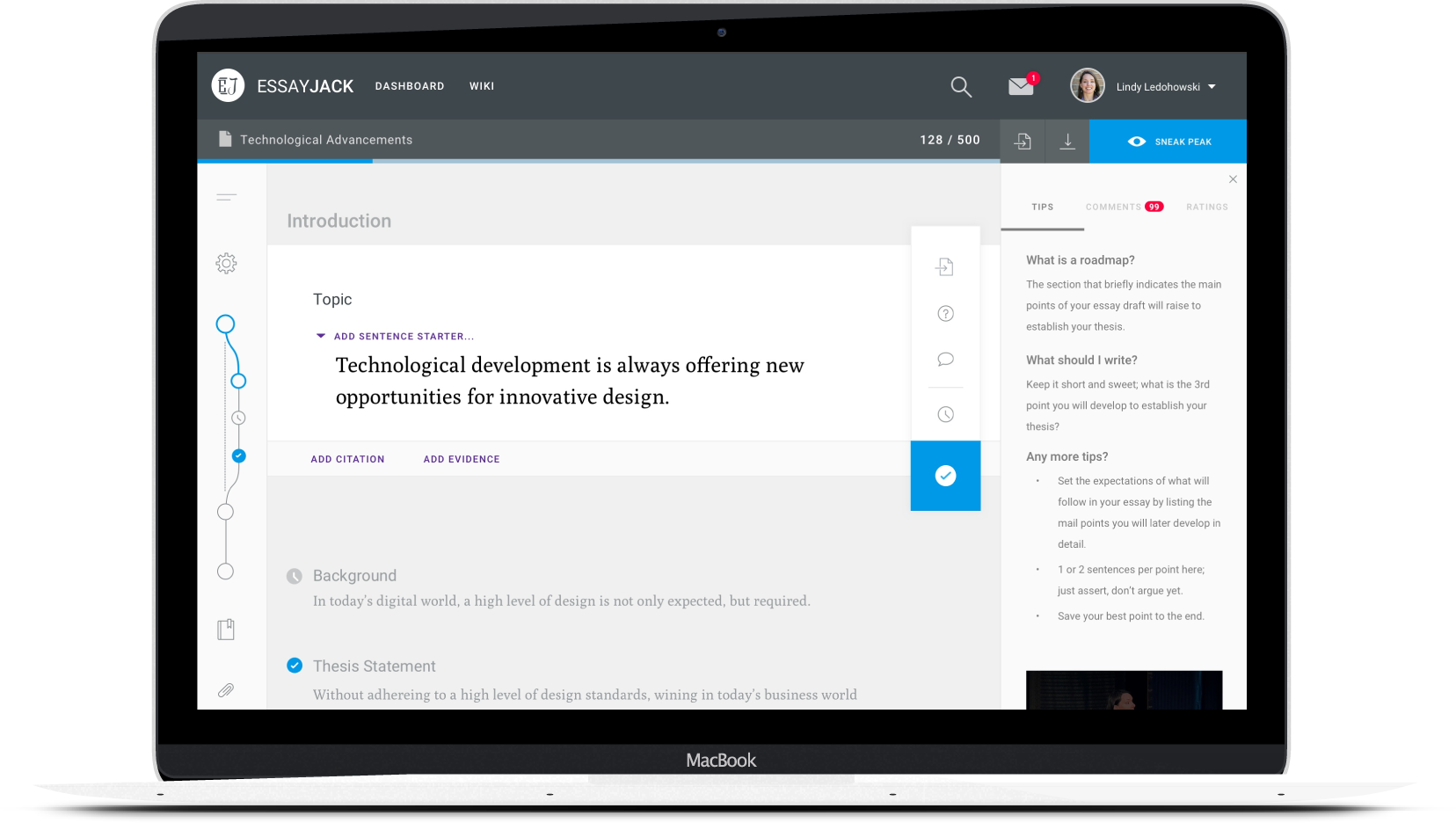Click the word count progress bar

coord(598,161)
